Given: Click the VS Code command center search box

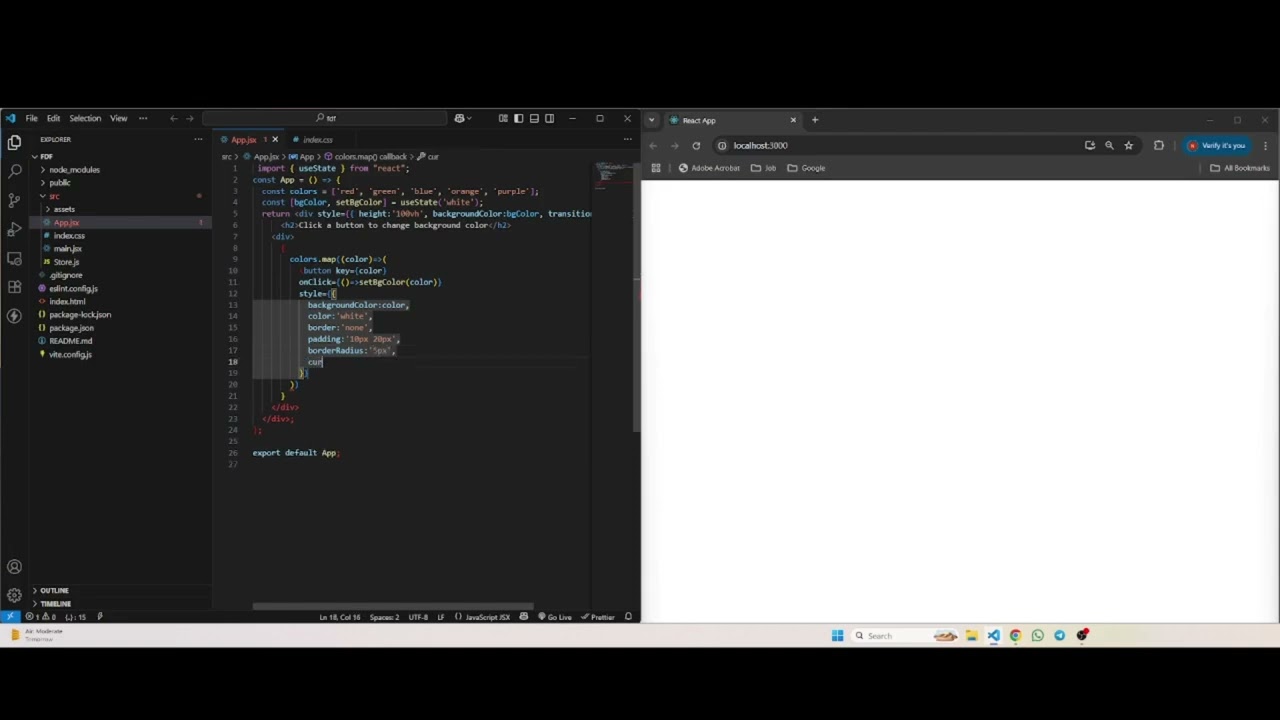Looking at the screenshot, I should (326, 118).
